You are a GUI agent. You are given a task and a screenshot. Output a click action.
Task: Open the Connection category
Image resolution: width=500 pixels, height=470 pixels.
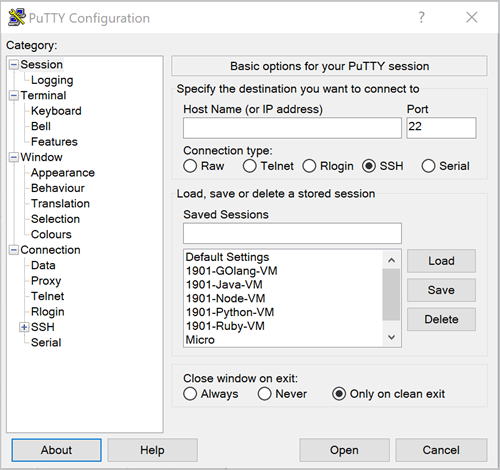50,250
